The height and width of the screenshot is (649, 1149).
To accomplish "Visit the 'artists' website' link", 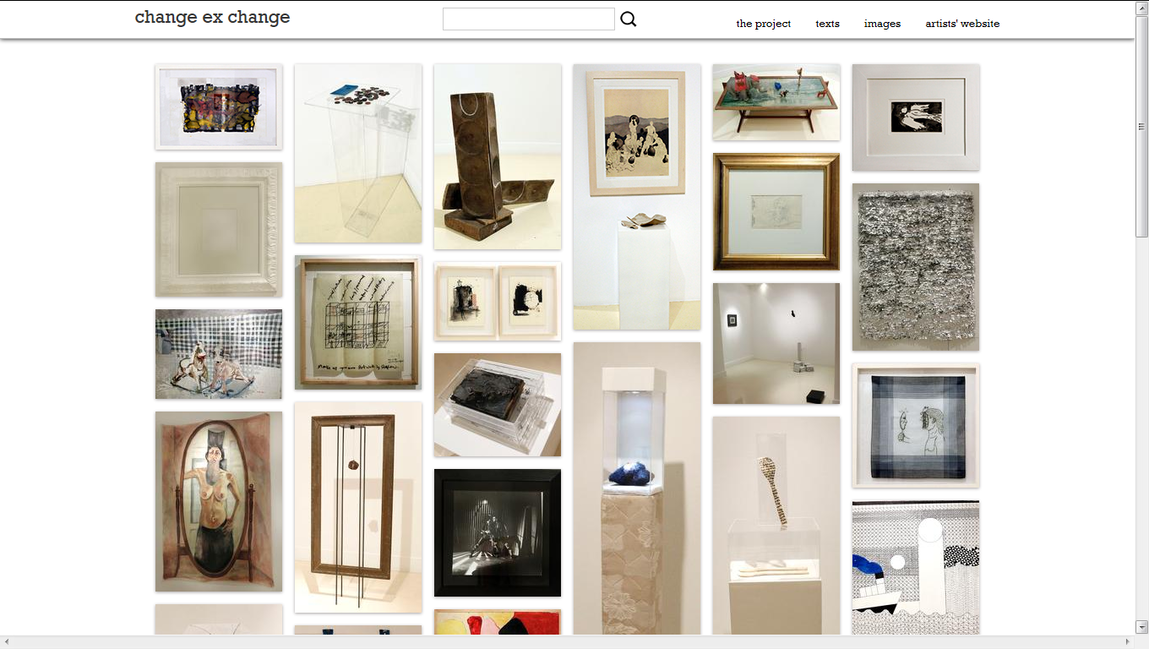I will click(962, 23).
